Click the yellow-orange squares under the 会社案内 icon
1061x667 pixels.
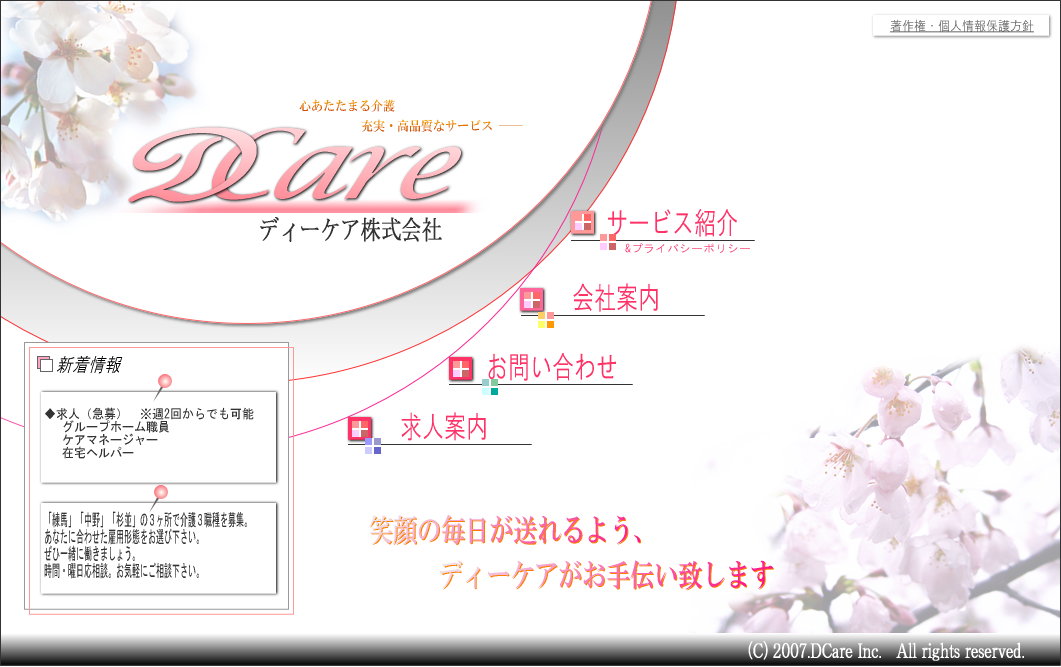(x=546, y=320)
